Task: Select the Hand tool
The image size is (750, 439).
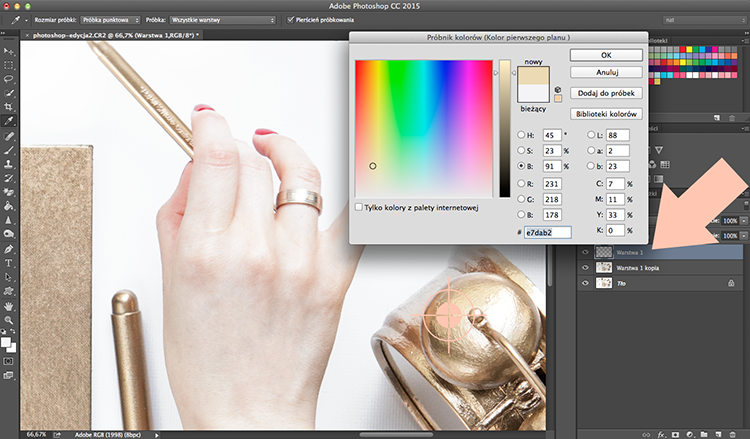Action: pos(9,307)
